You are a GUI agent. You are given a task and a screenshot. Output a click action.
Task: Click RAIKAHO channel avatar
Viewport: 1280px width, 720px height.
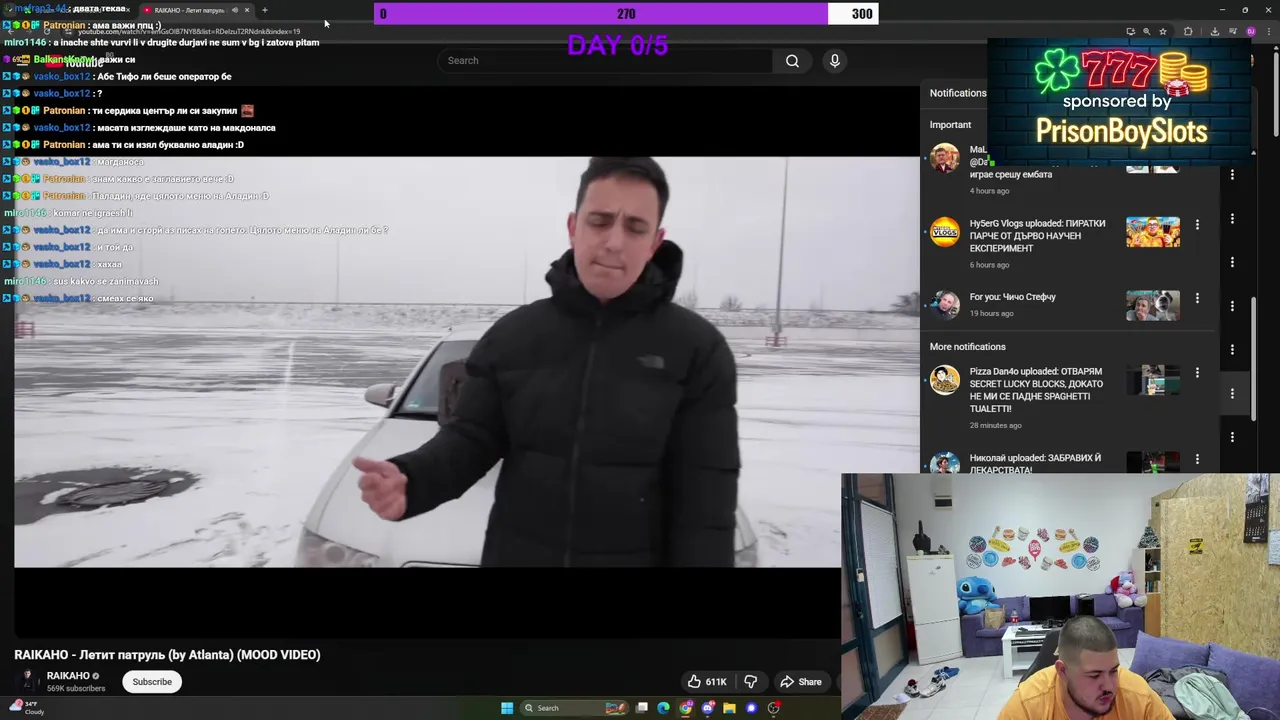[x=27, y=681]
